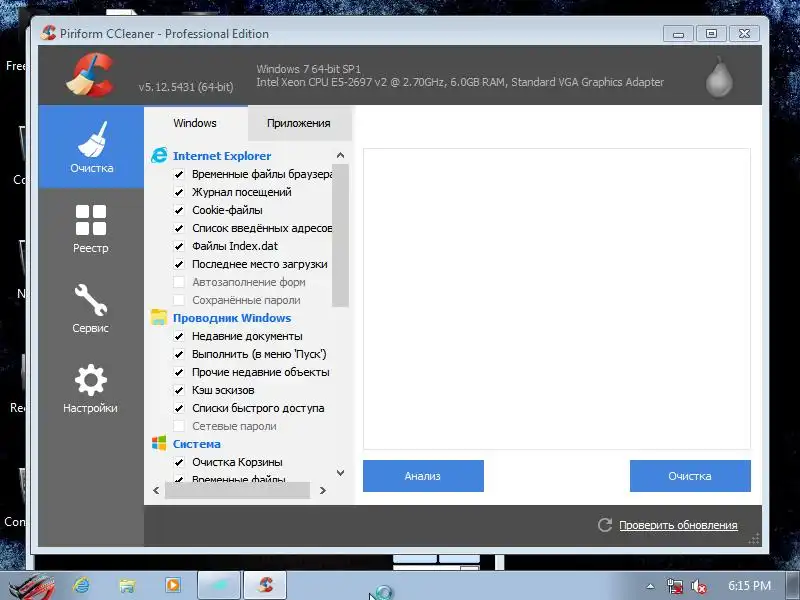Minimize the CCleaner window
This screenshot has height=600, width=800.
coord(678,34)
